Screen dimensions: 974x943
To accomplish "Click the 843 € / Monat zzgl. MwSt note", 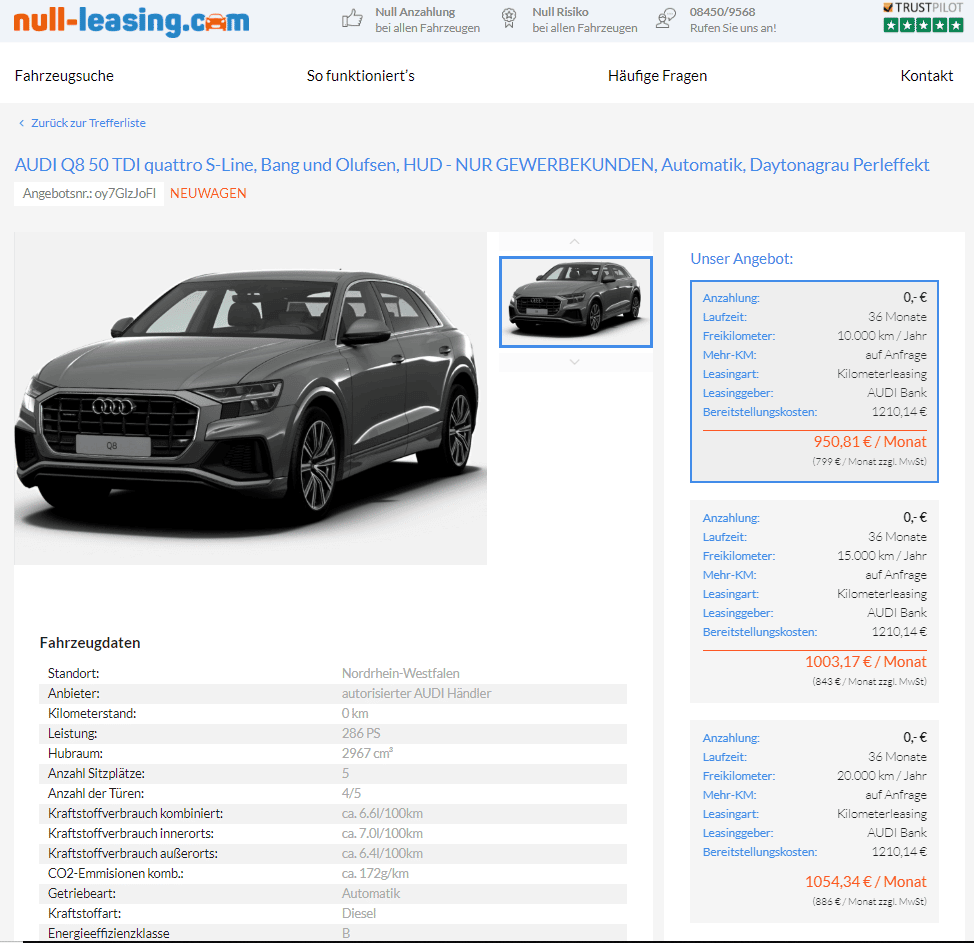I will click(869, 681).
